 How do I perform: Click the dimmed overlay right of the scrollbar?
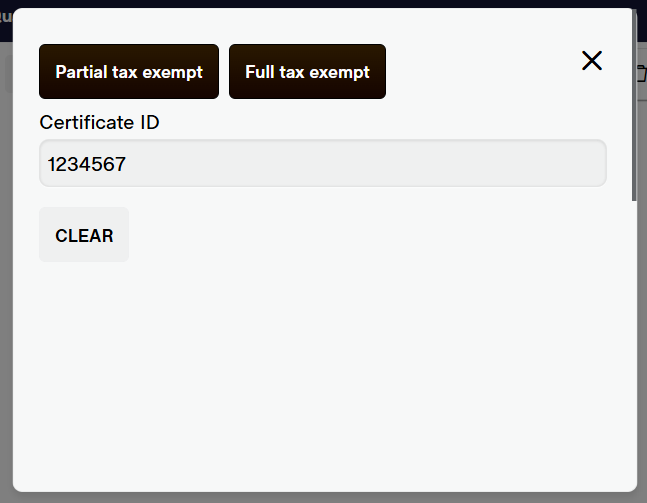coord(642,289)
